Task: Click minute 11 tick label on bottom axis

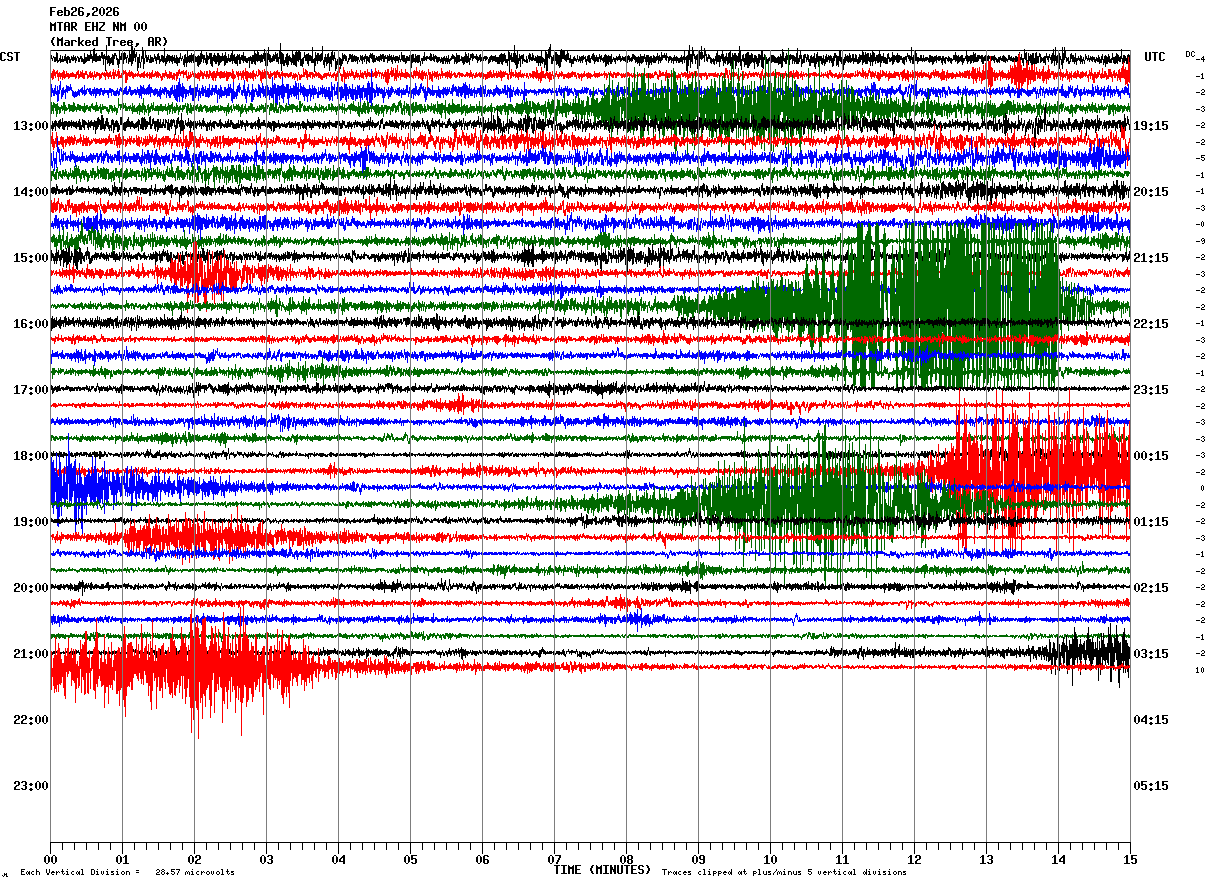Action: pos(842,859)
